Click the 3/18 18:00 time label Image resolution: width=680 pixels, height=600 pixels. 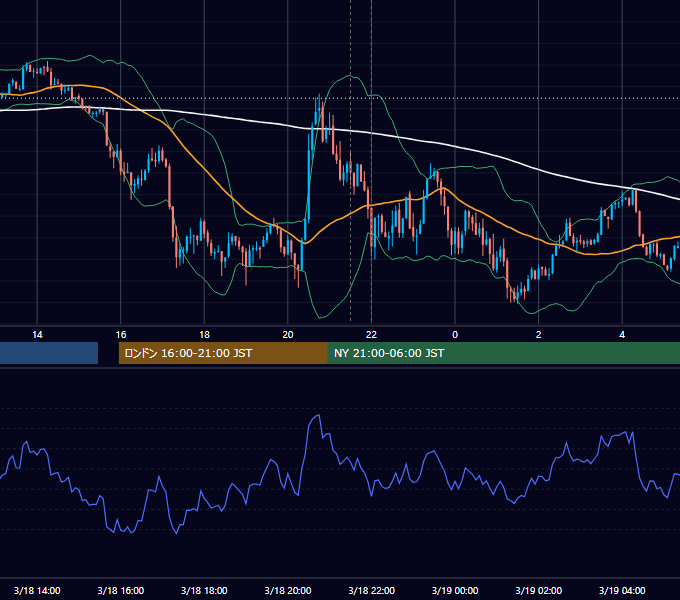coord(204,590)
